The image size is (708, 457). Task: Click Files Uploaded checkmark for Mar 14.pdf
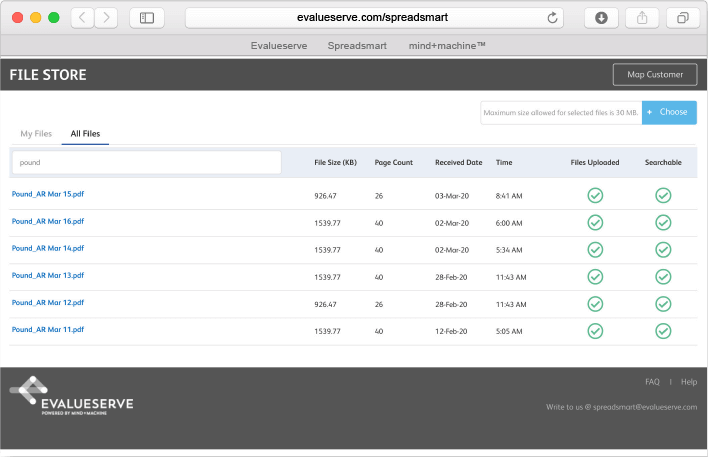pos(595,250)
